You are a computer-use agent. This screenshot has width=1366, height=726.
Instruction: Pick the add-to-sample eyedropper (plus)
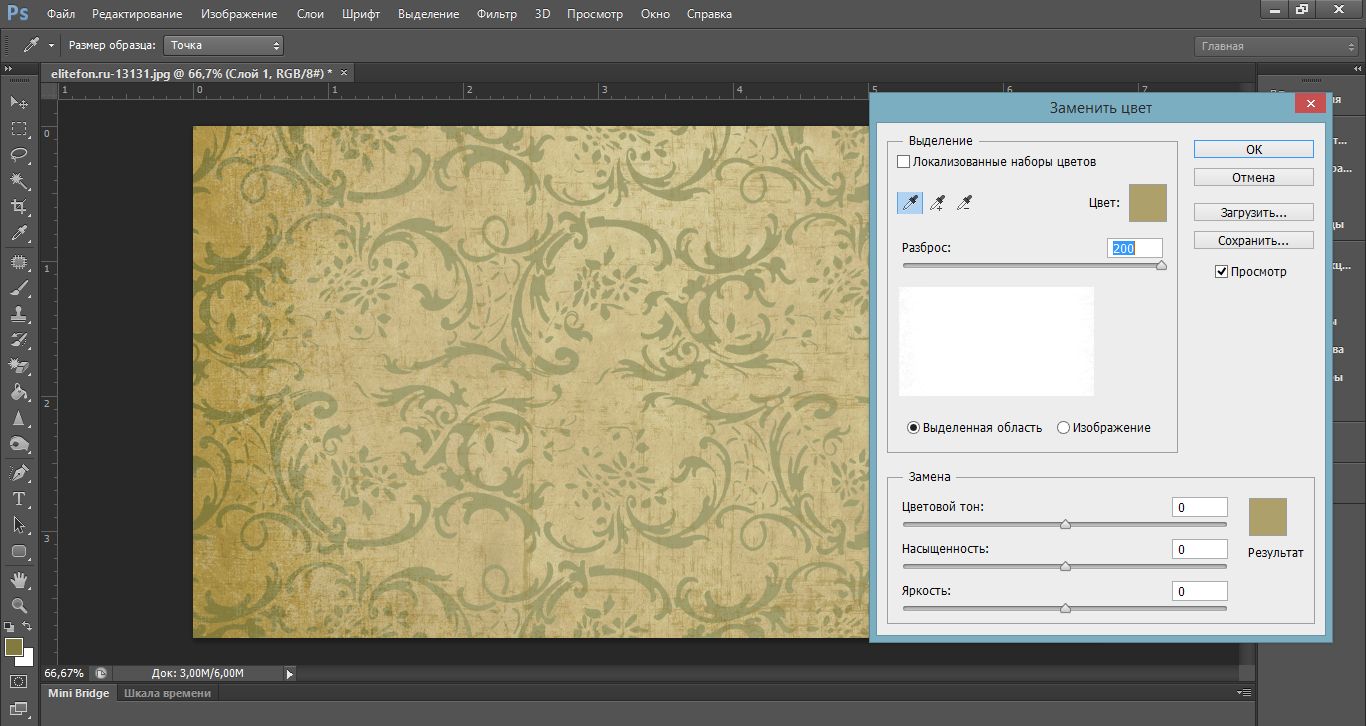point(937,203)
